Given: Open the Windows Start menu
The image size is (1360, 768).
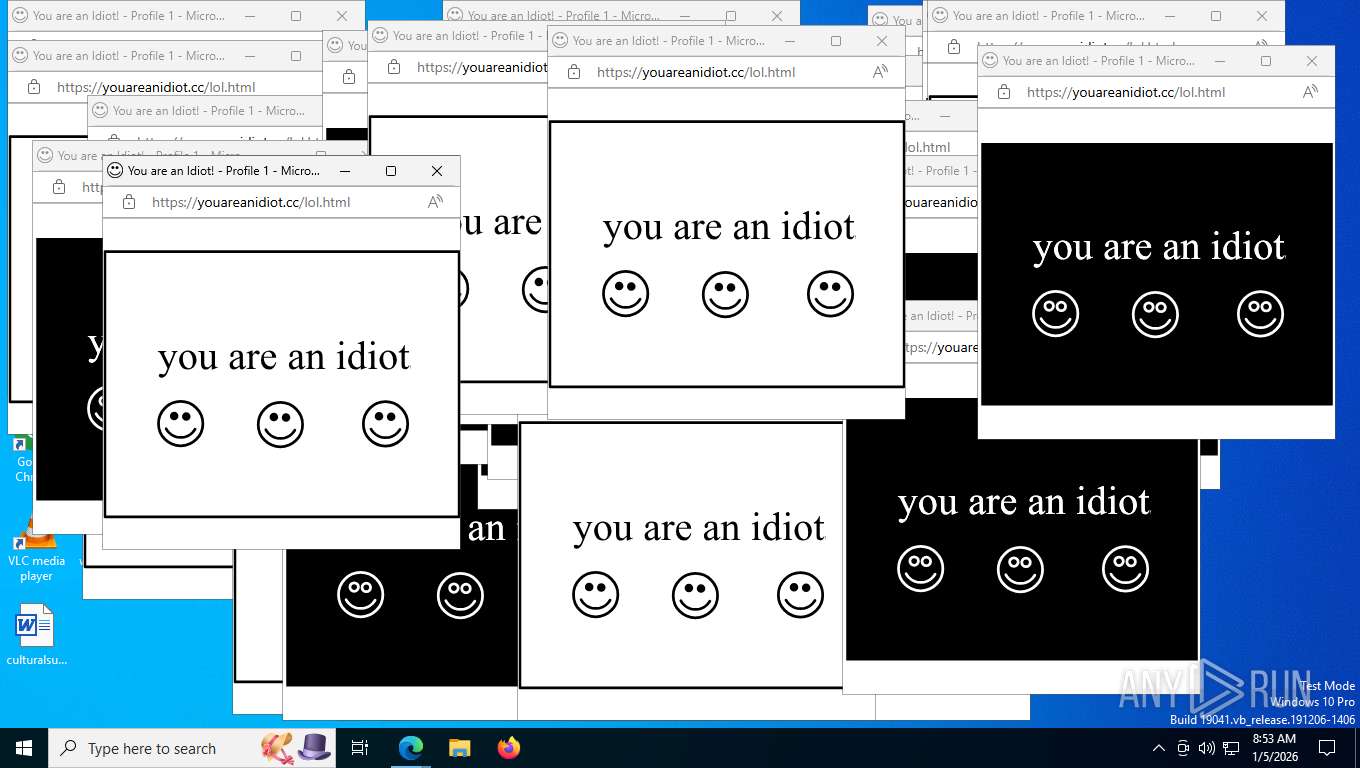Looking at the screenshot, I should (x=24, y=748).
